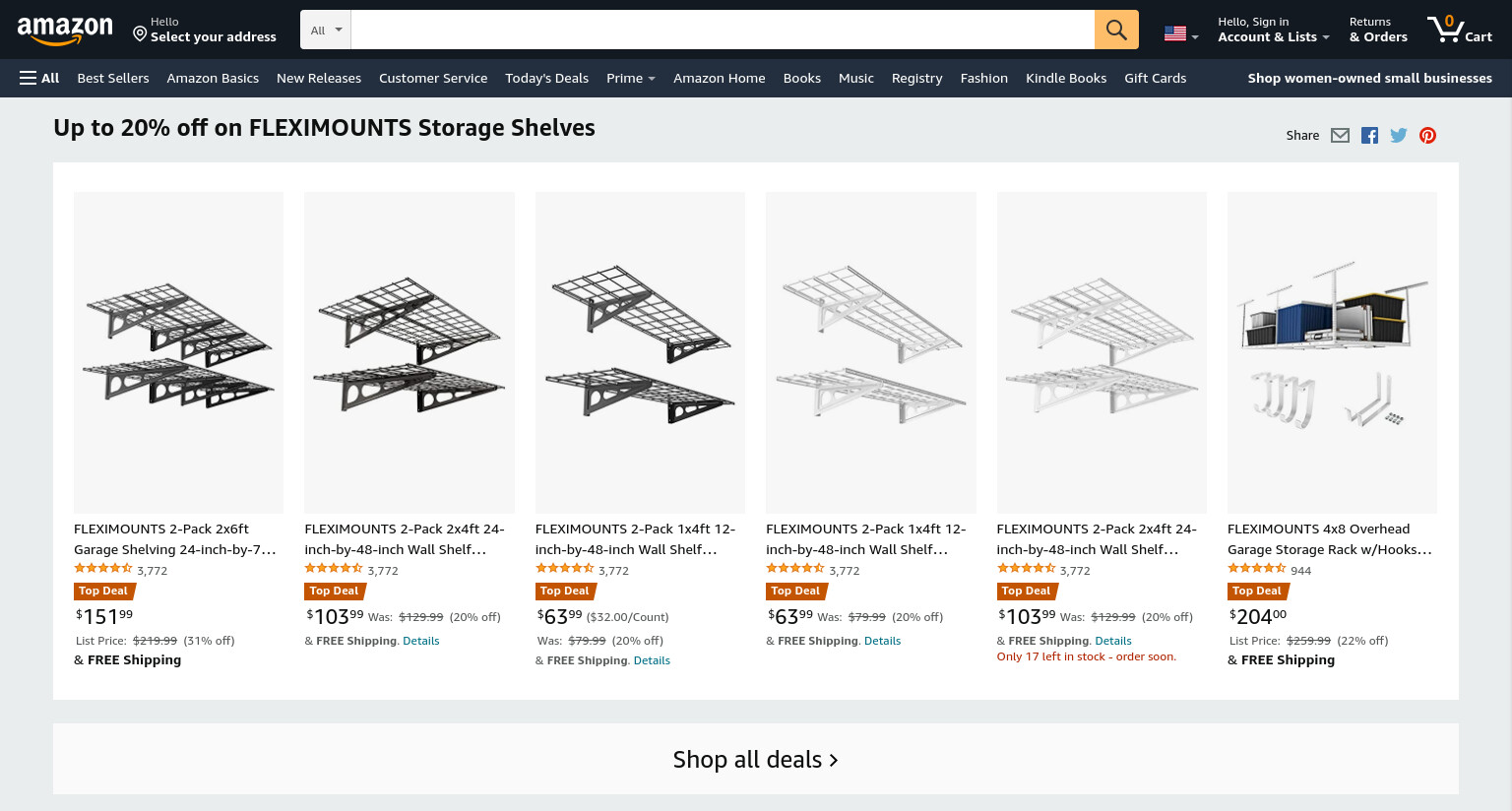Image resolution: width=1512 pixels, height=811 pixels.
Task: Click the US flag language selector
Action: click(x=1180, y=34)
